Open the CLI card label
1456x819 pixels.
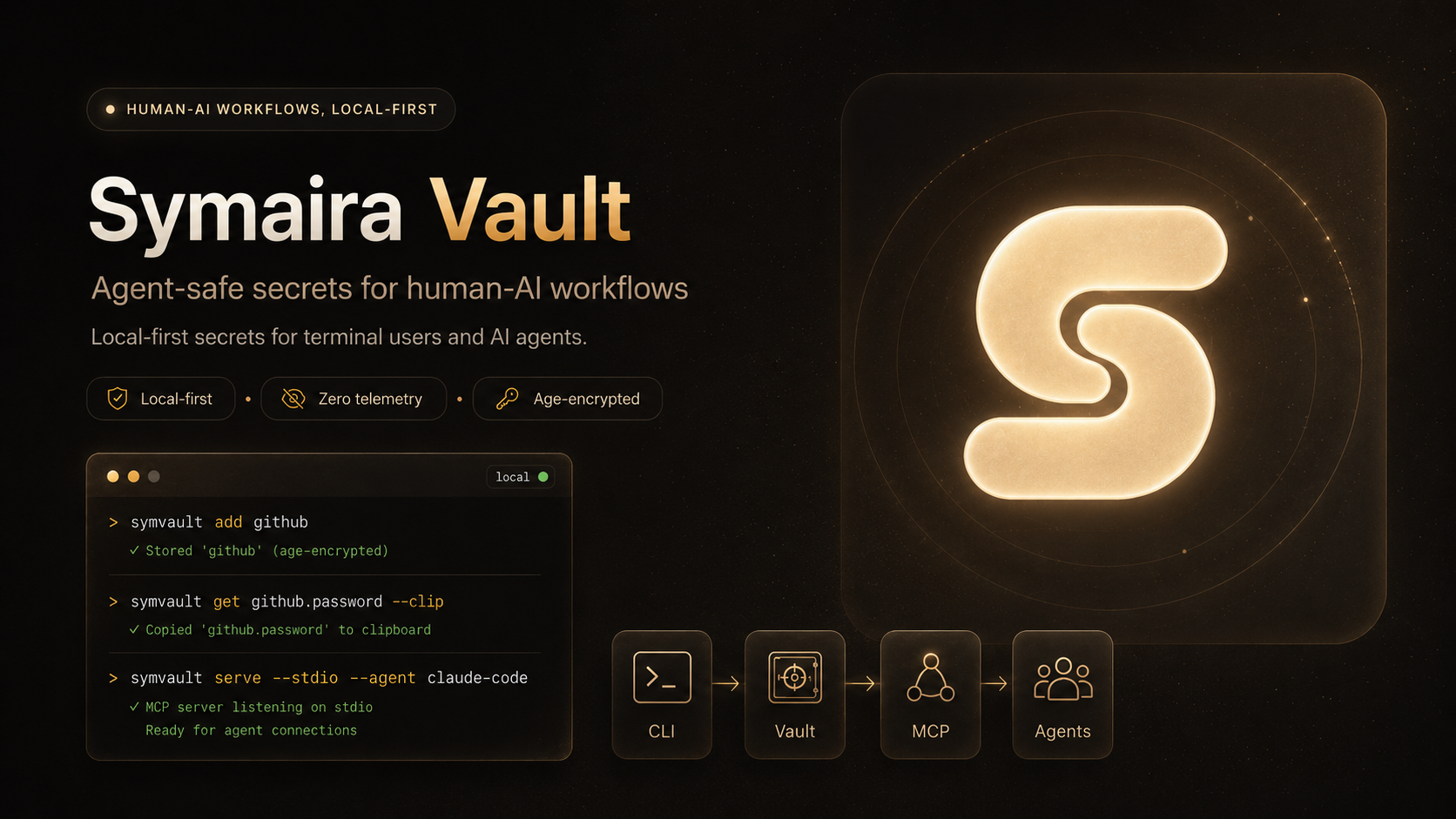click(662, 731)
